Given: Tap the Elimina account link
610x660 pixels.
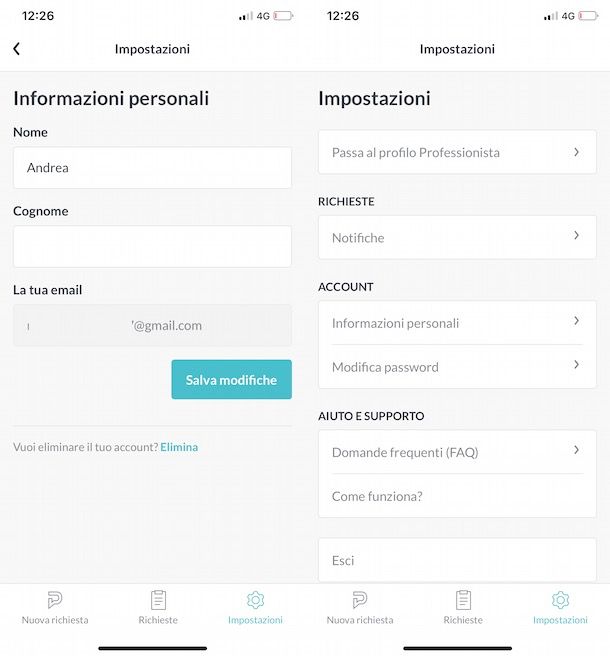Looking at the screenshot, I should coord(179,447).
